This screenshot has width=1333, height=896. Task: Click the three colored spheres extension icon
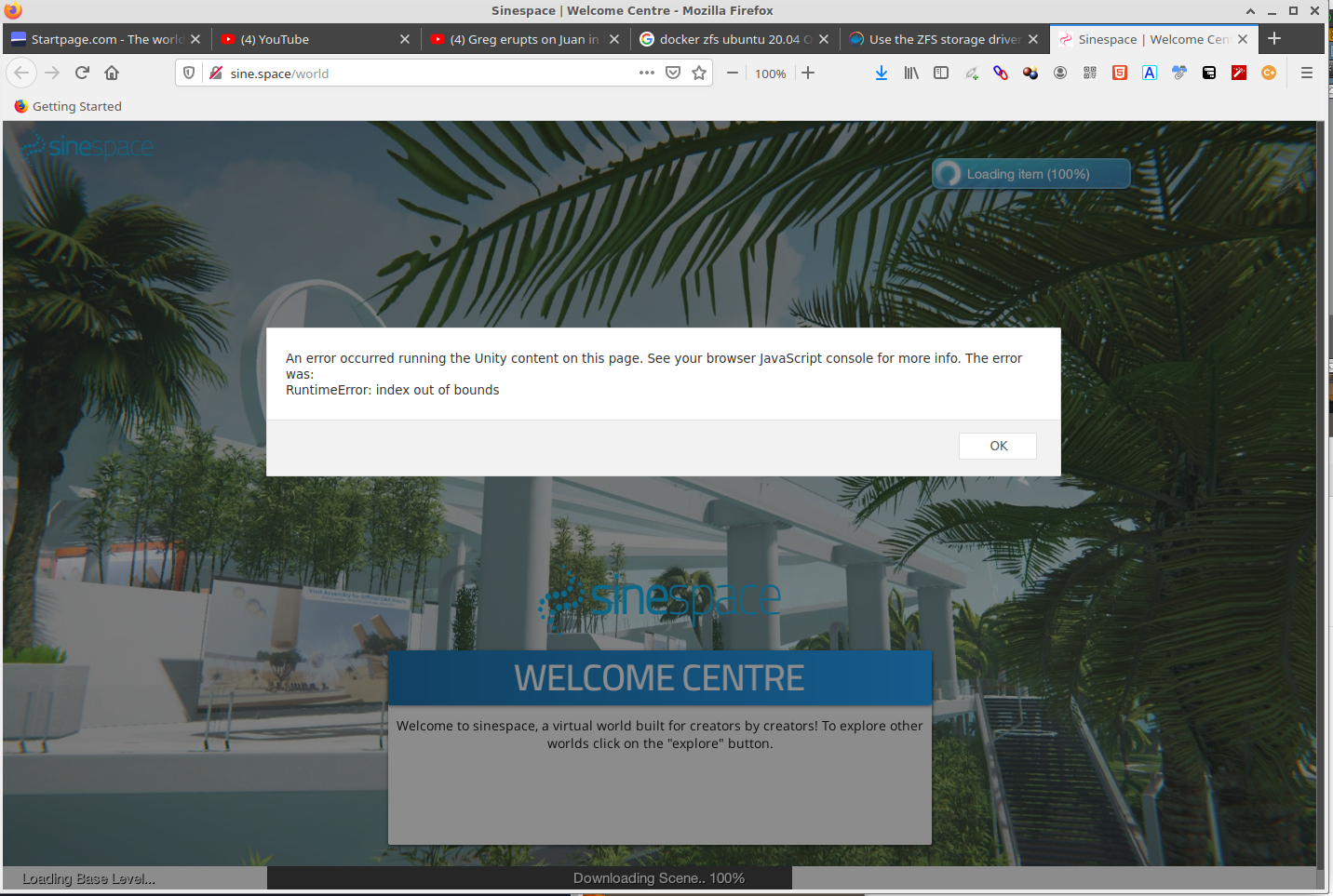click(x=1030, y=73)
